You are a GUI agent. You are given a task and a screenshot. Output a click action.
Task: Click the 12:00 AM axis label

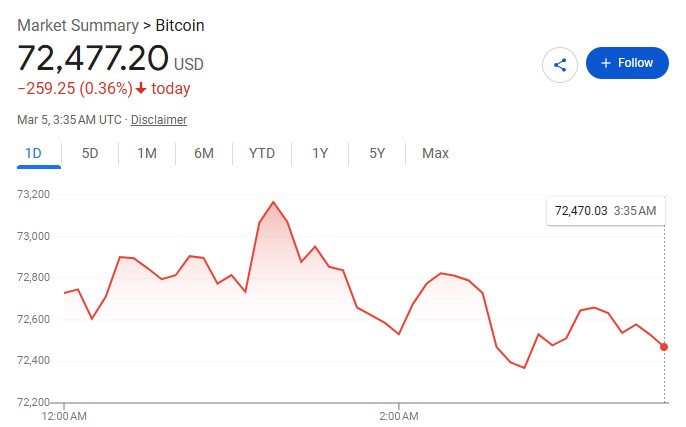click(63, 414)
